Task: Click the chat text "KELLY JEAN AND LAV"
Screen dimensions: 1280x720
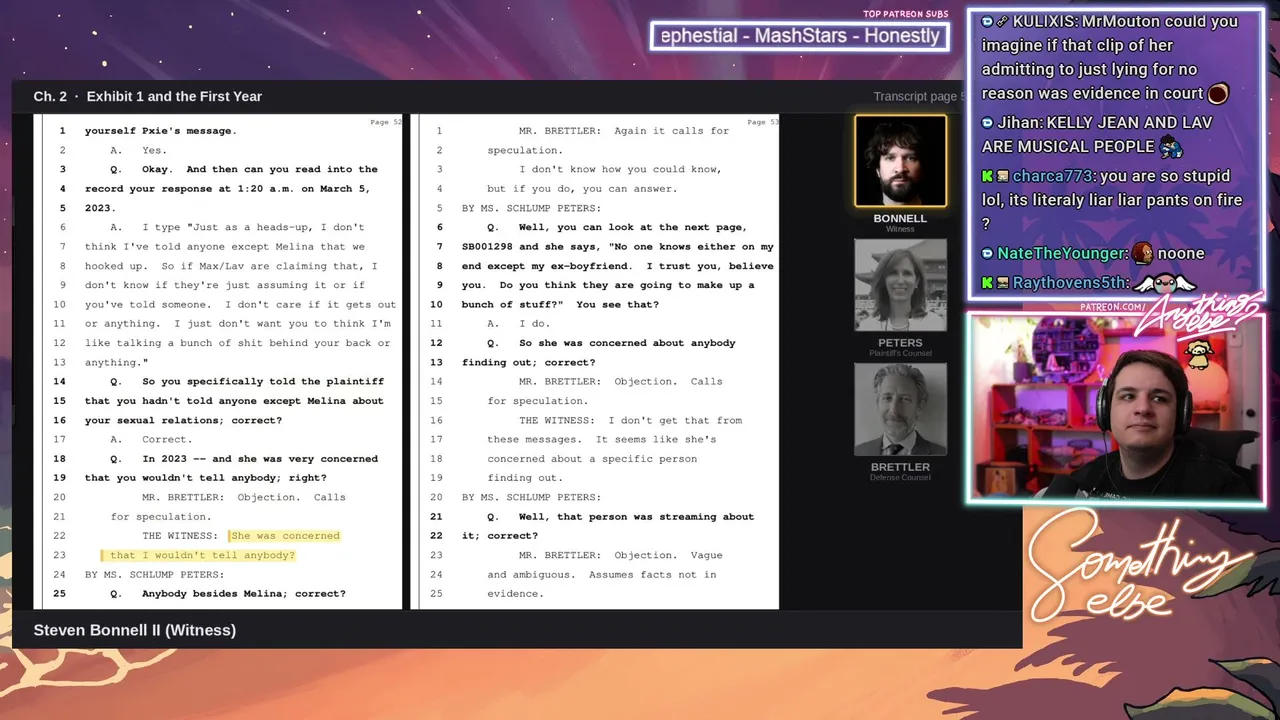Action: 1131,123
